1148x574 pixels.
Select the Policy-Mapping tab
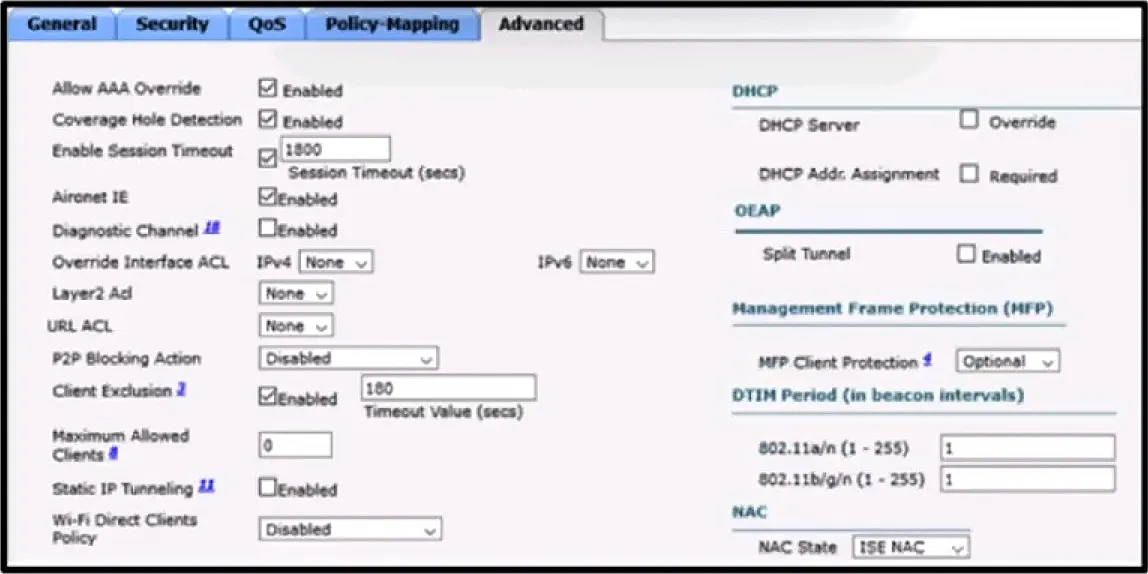(x=392, y=24)
